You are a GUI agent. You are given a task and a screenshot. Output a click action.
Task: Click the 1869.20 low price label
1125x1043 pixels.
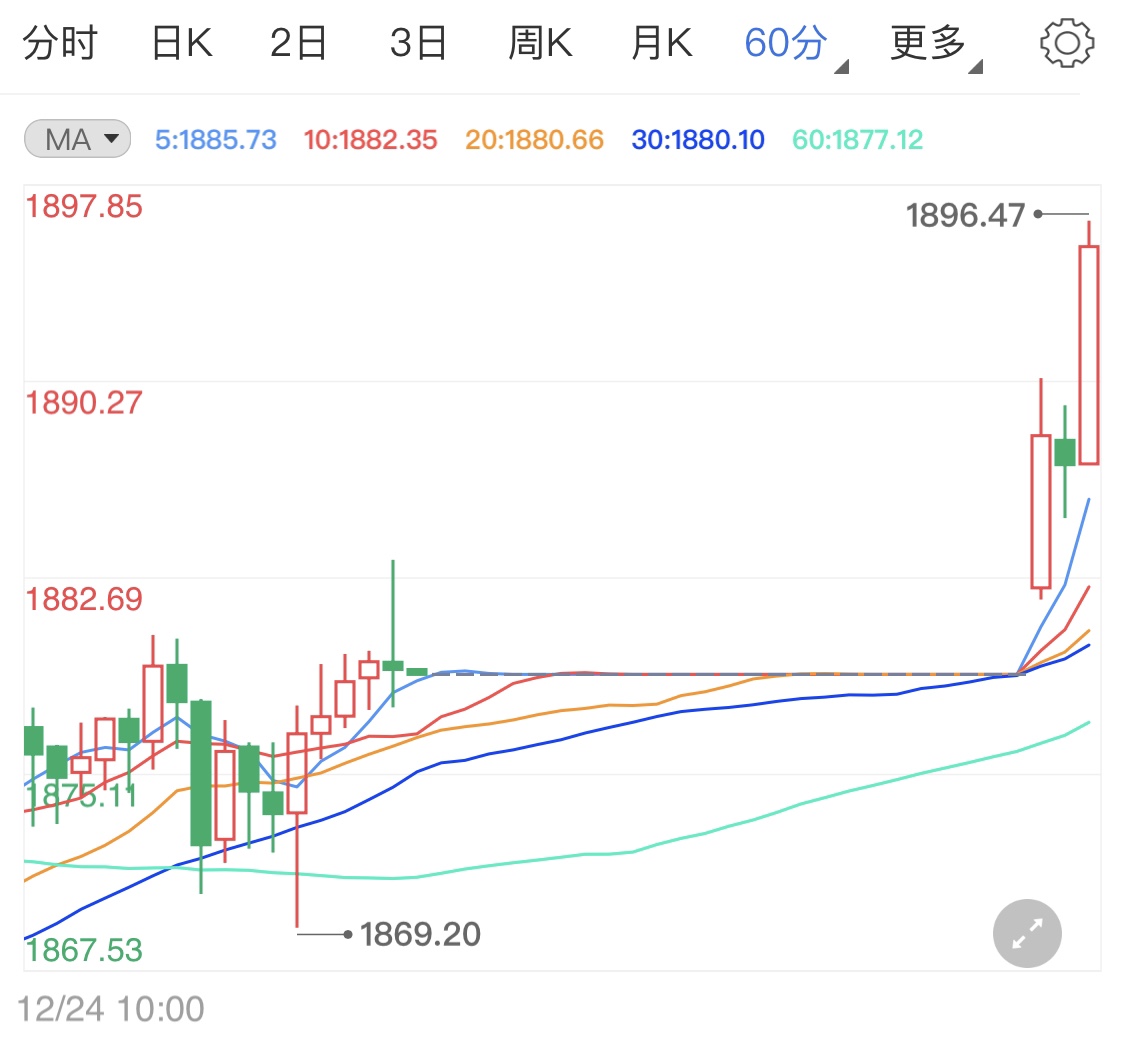420,934
